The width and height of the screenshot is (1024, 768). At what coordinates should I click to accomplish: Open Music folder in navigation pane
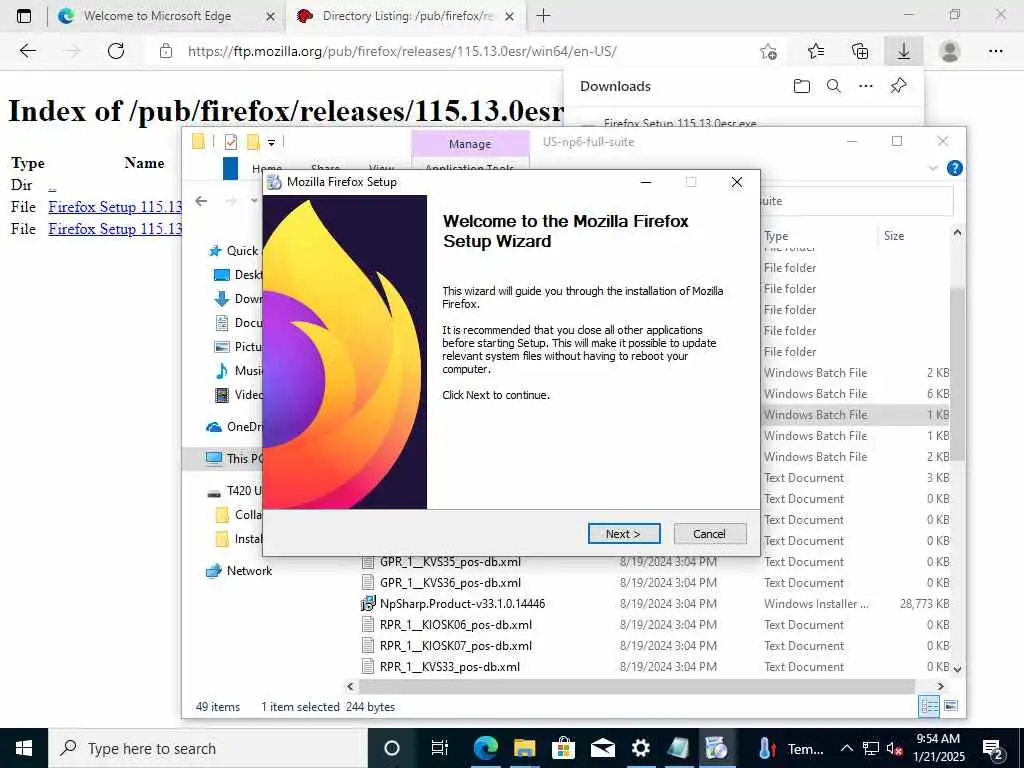[239, 371]
